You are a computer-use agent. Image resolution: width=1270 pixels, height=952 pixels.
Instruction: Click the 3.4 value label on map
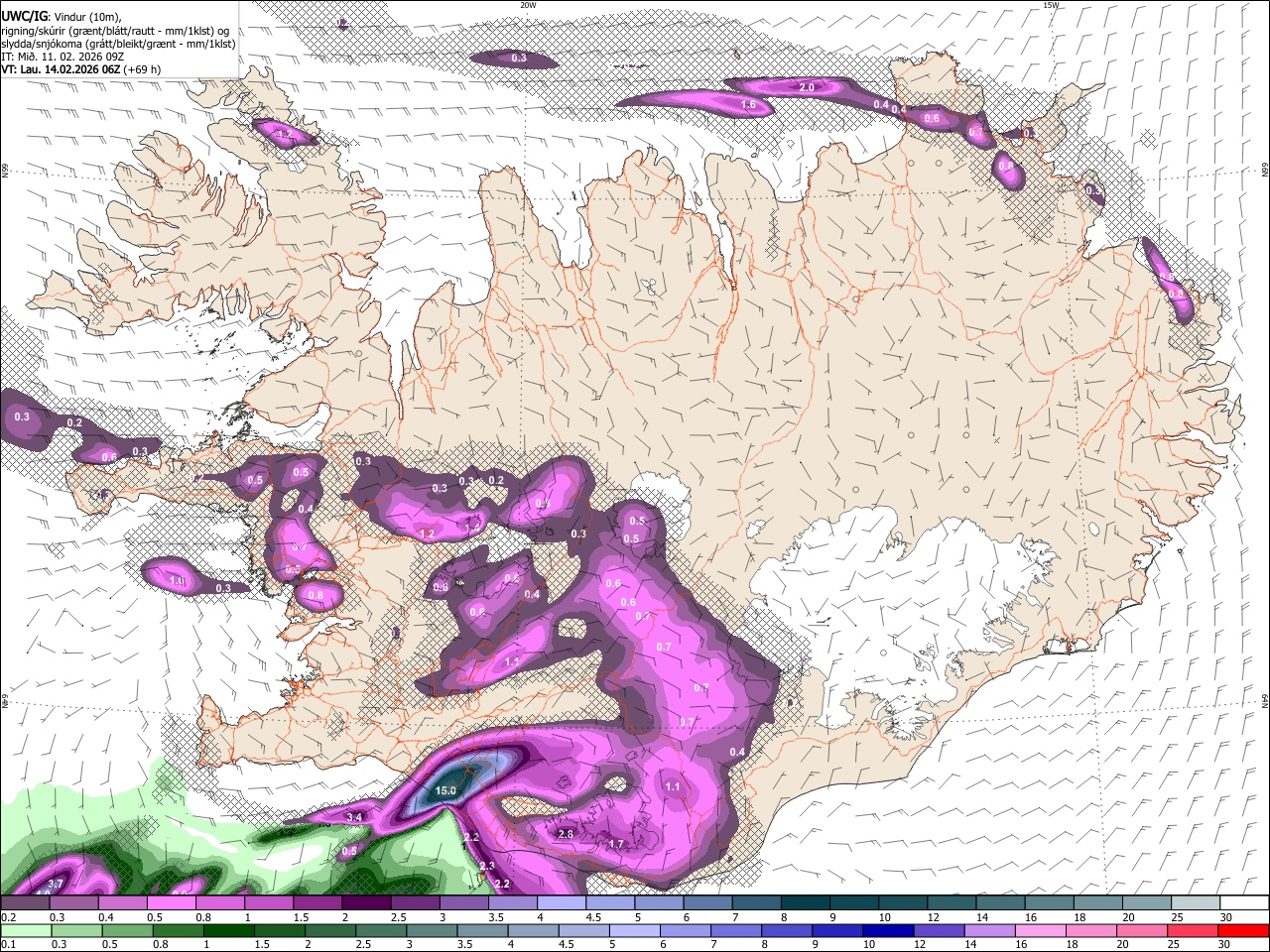point(354,817)
